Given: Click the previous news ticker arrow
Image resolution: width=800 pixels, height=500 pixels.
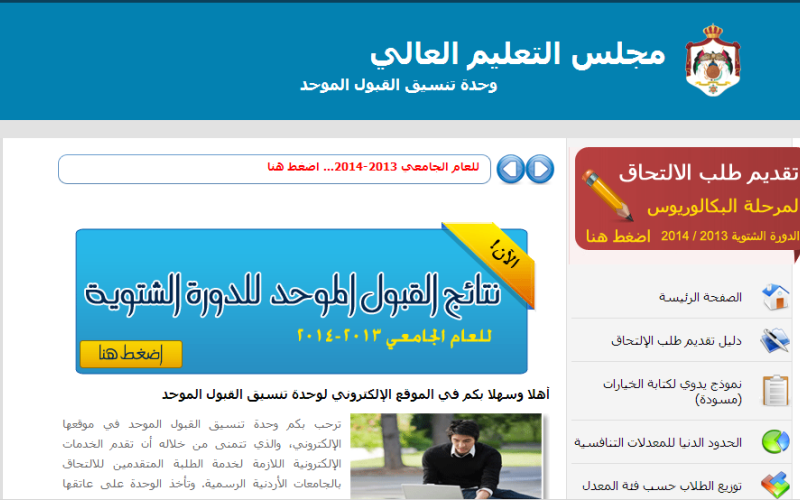Looking at the screenshot, I should click(510, 169).
